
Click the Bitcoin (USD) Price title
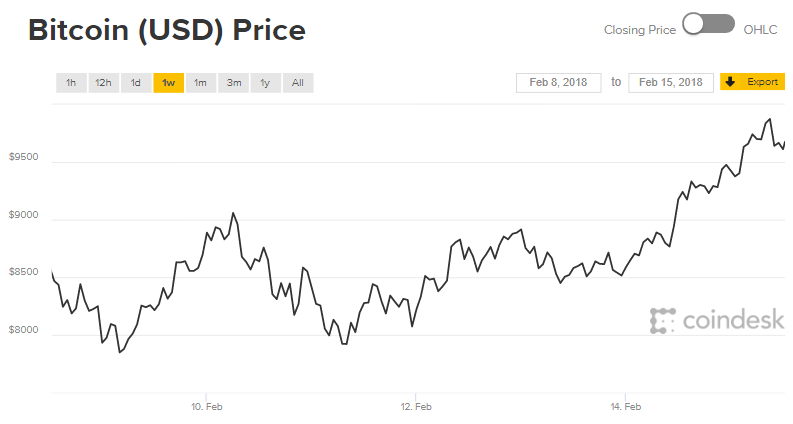167,31
